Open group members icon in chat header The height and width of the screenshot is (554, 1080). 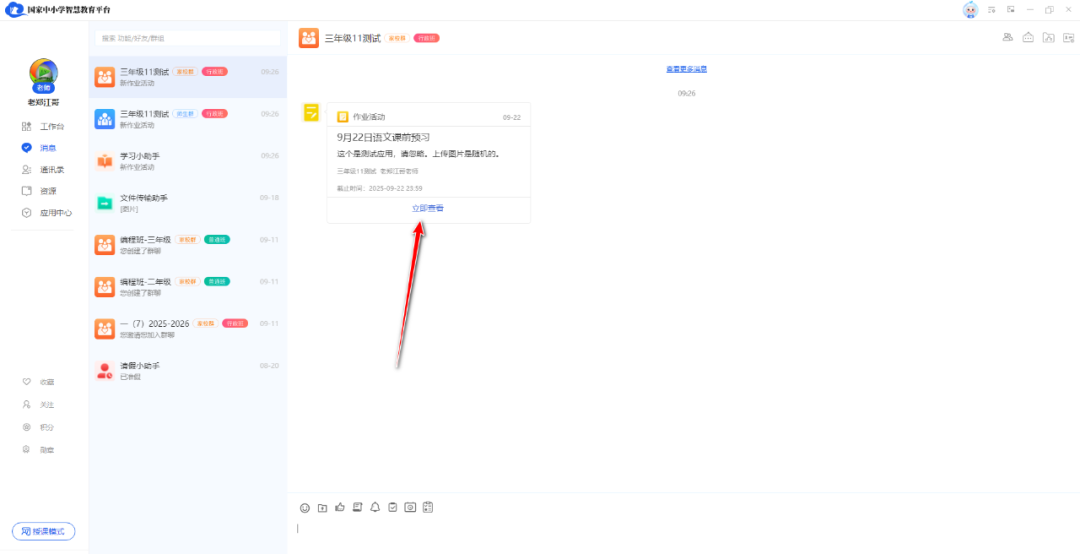point(1008,38)
